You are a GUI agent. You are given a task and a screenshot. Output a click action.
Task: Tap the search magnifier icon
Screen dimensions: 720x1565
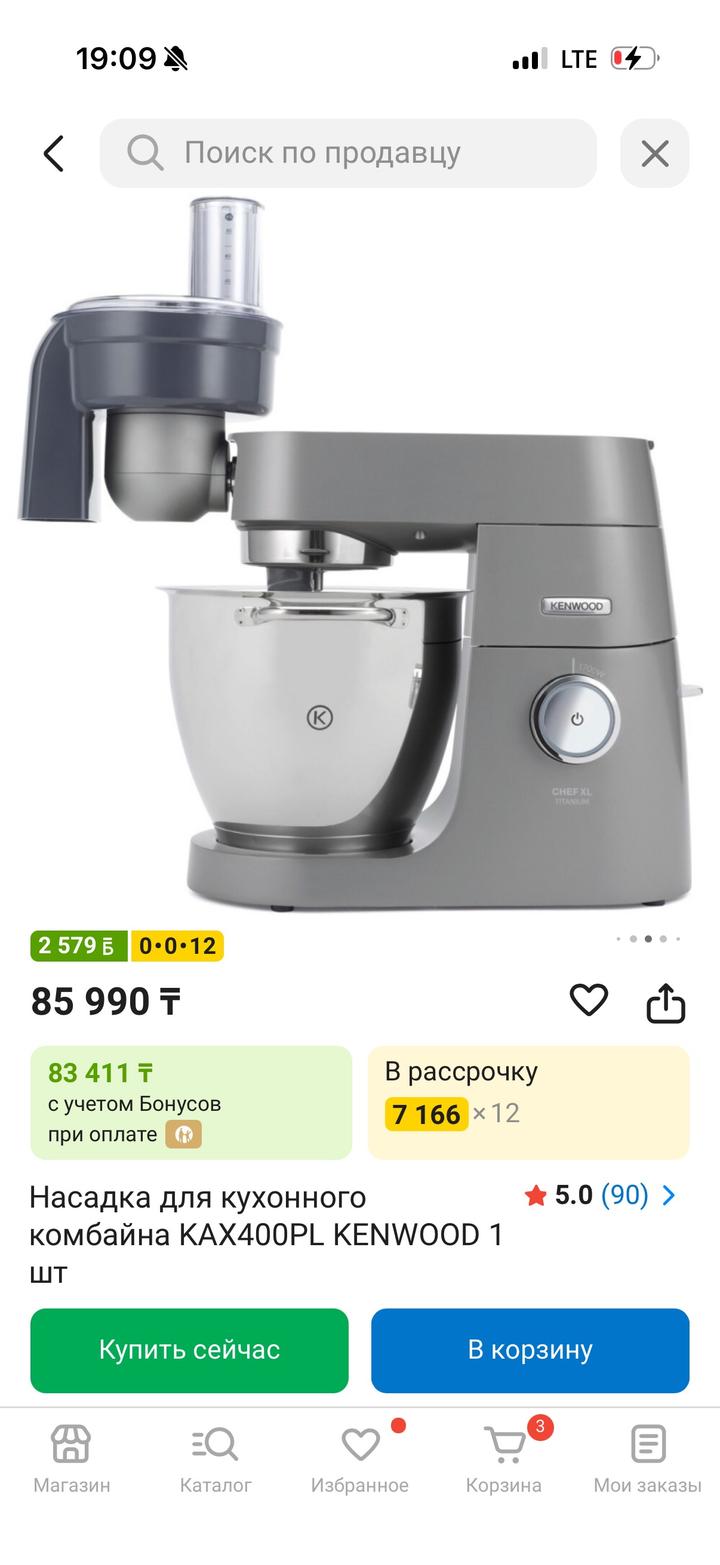[x=145, y=153]
